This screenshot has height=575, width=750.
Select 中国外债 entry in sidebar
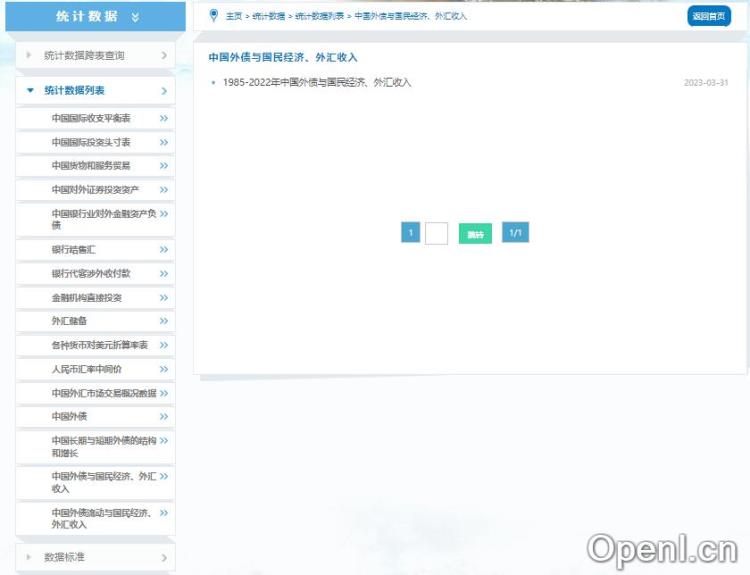coord(95,417)
